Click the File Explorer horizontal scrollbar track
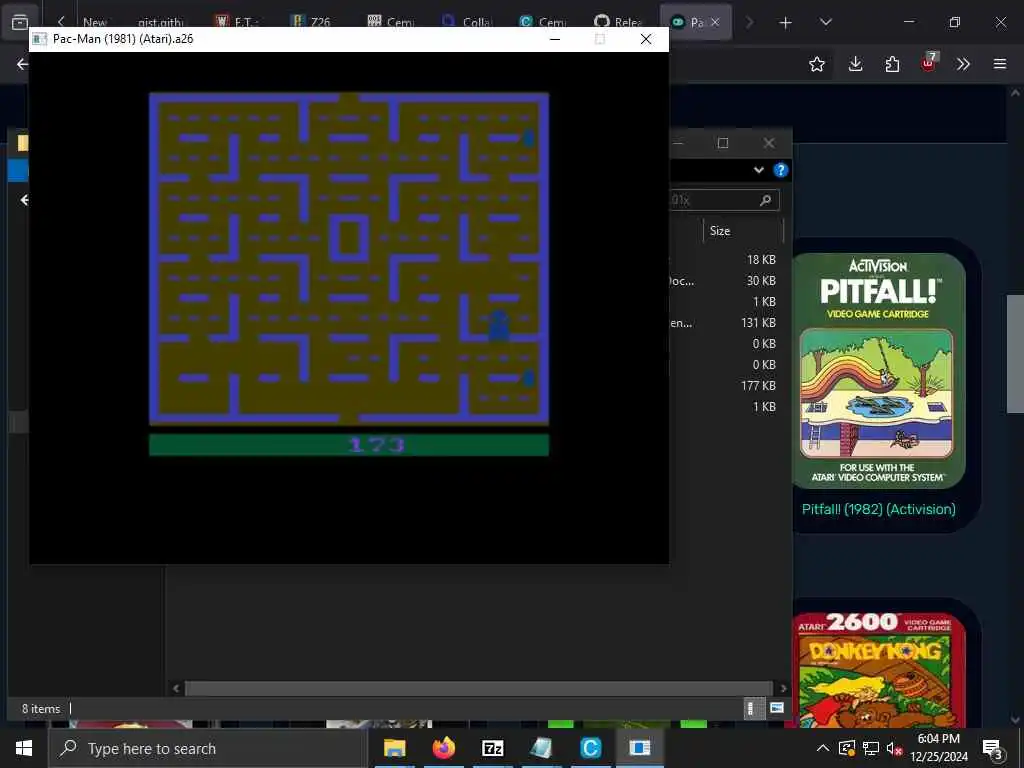1024x768 pixels. point(478,688)
